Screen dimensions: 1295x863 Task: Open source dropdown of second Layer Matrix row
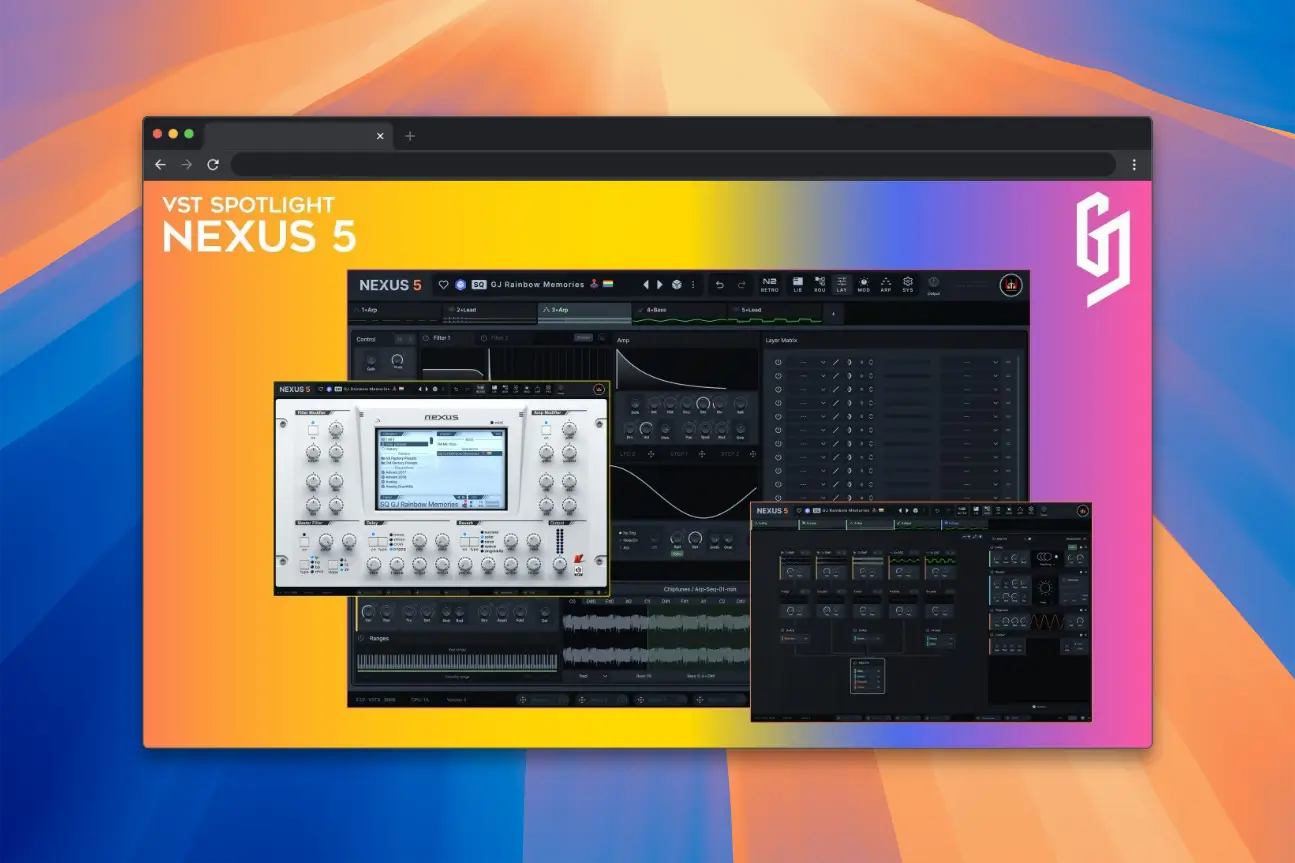pos(808,375)
